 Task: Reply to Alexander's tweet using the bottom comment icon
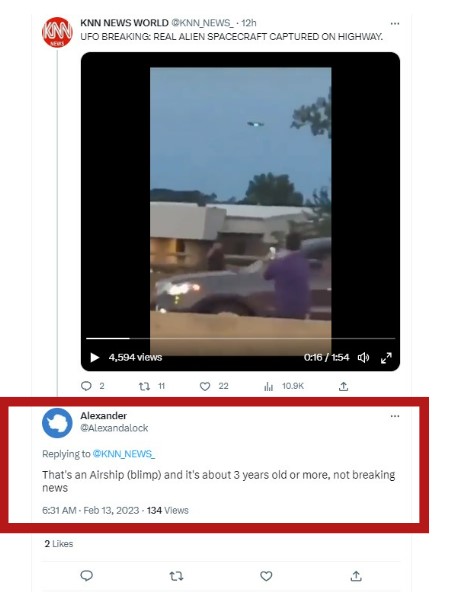click(86, 576)
